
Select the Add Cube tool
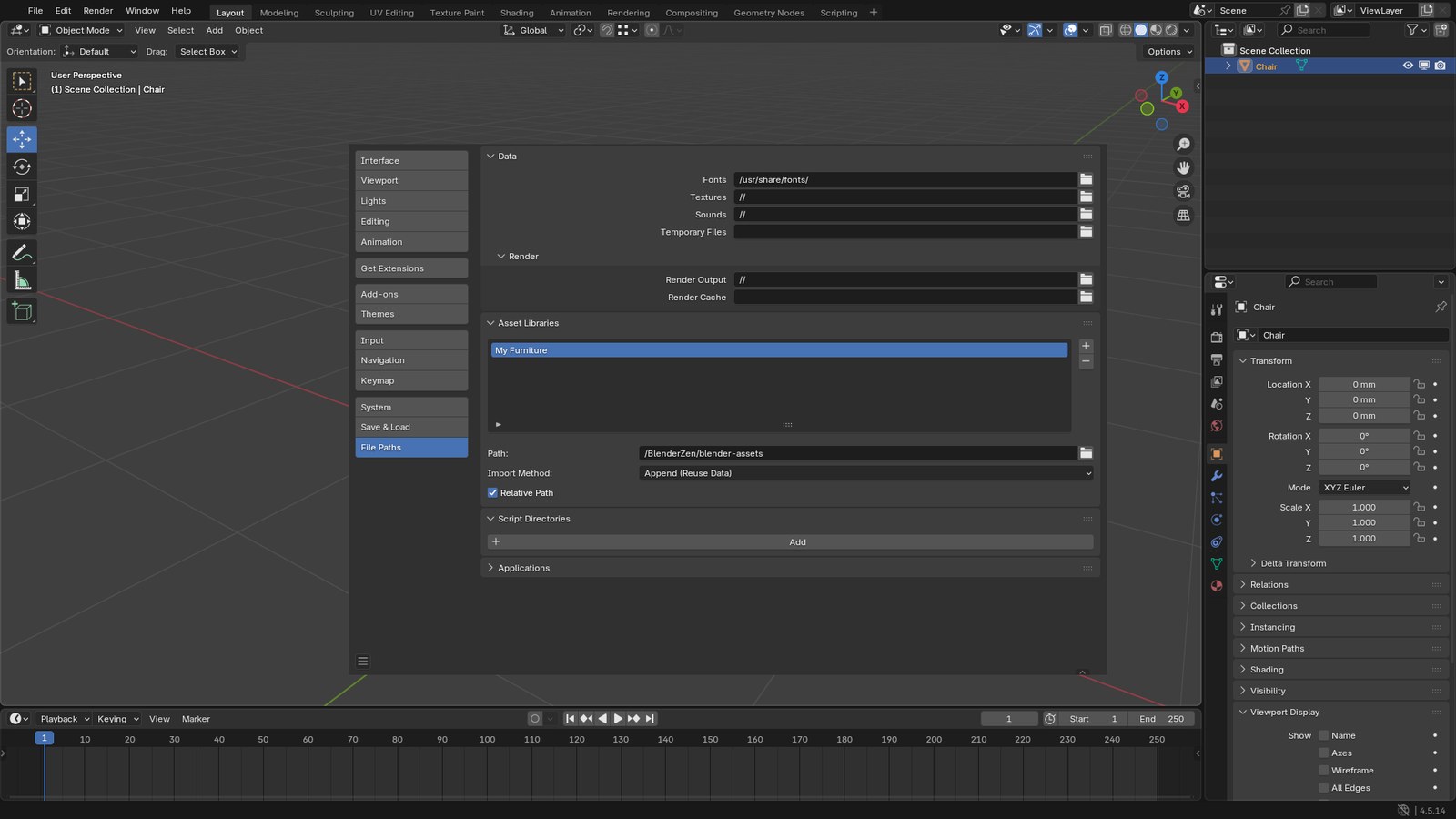pos(22,312)
